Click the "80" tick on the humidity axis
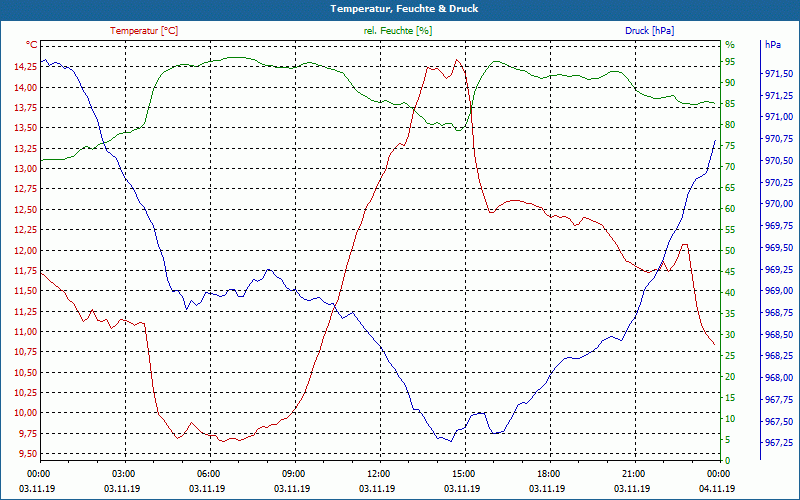800x500 pixels. (730, 124)
